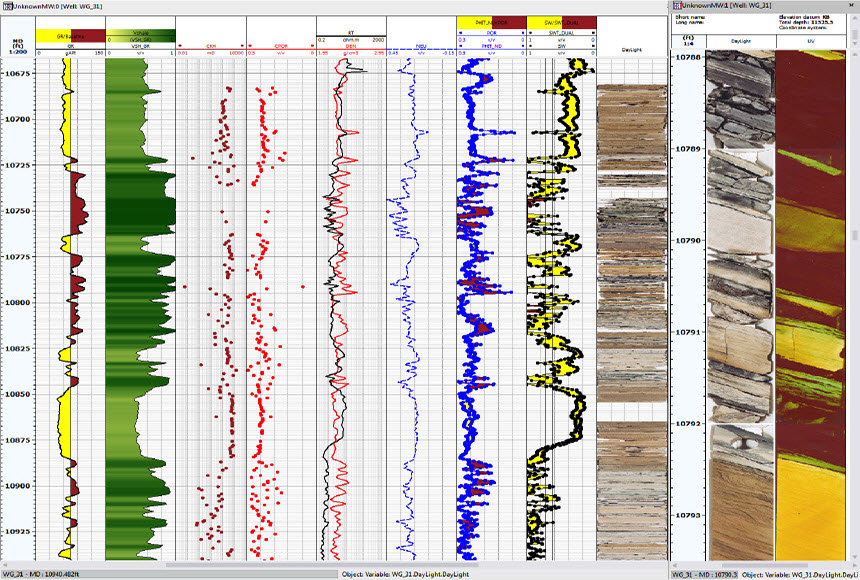Select the NEU neutron curve header
The width and height of the screenshot is (860, 580).
tap(421, 46)
